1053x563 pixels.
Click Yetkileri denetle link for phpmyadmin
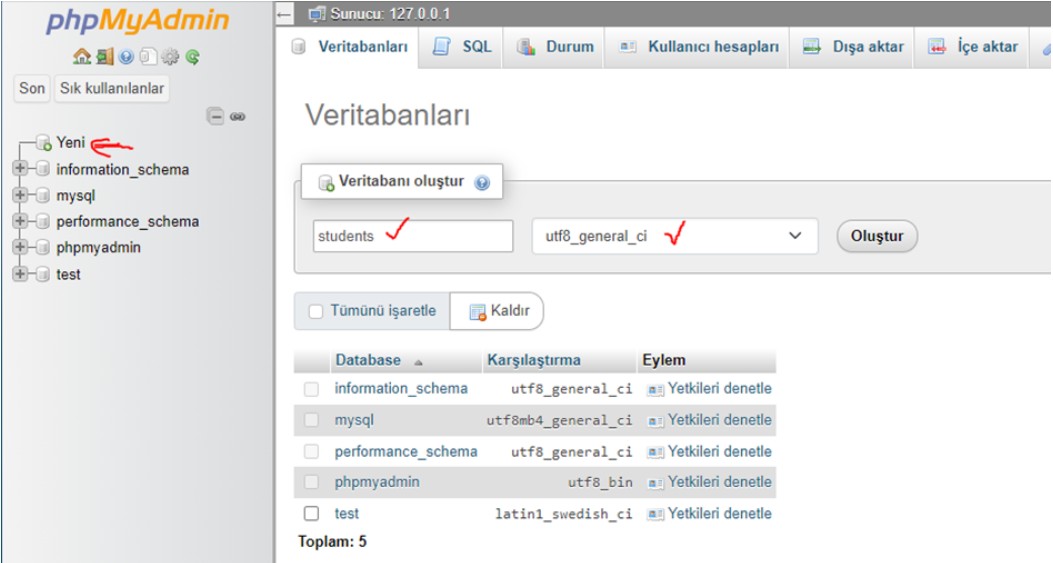pyautogui.click(x=719, y=482)
